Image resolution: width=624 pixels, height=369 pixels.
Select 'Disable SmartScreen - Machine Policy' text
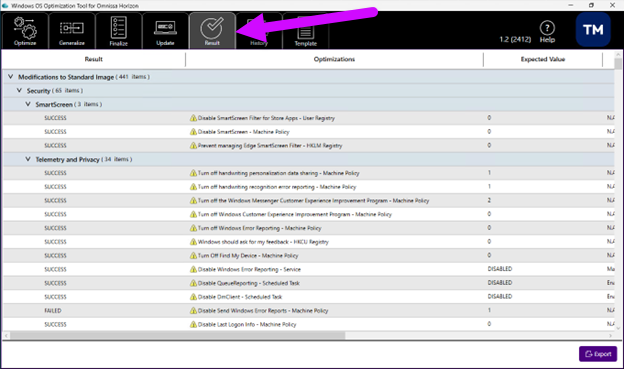[244, 132]
